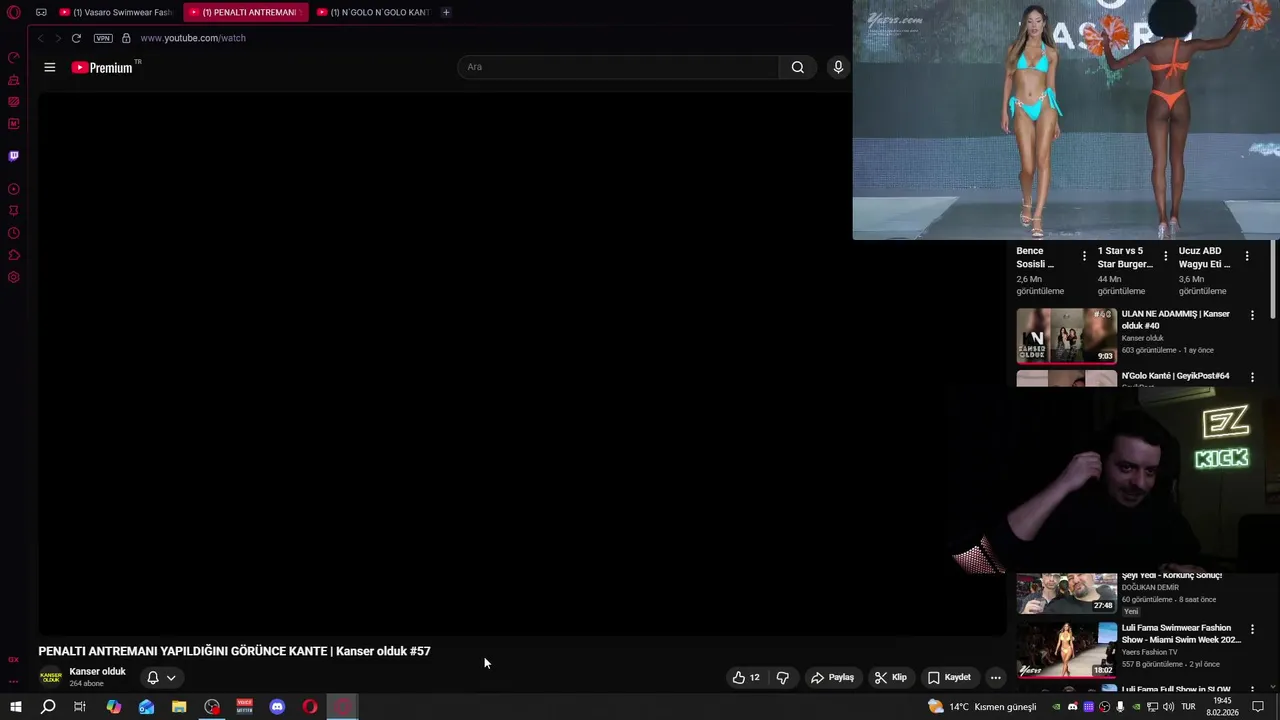Open '1 Star vs 5 Star Burger' video title
The width and height of the screenshot is (1280, 720).
(1125, 258)
